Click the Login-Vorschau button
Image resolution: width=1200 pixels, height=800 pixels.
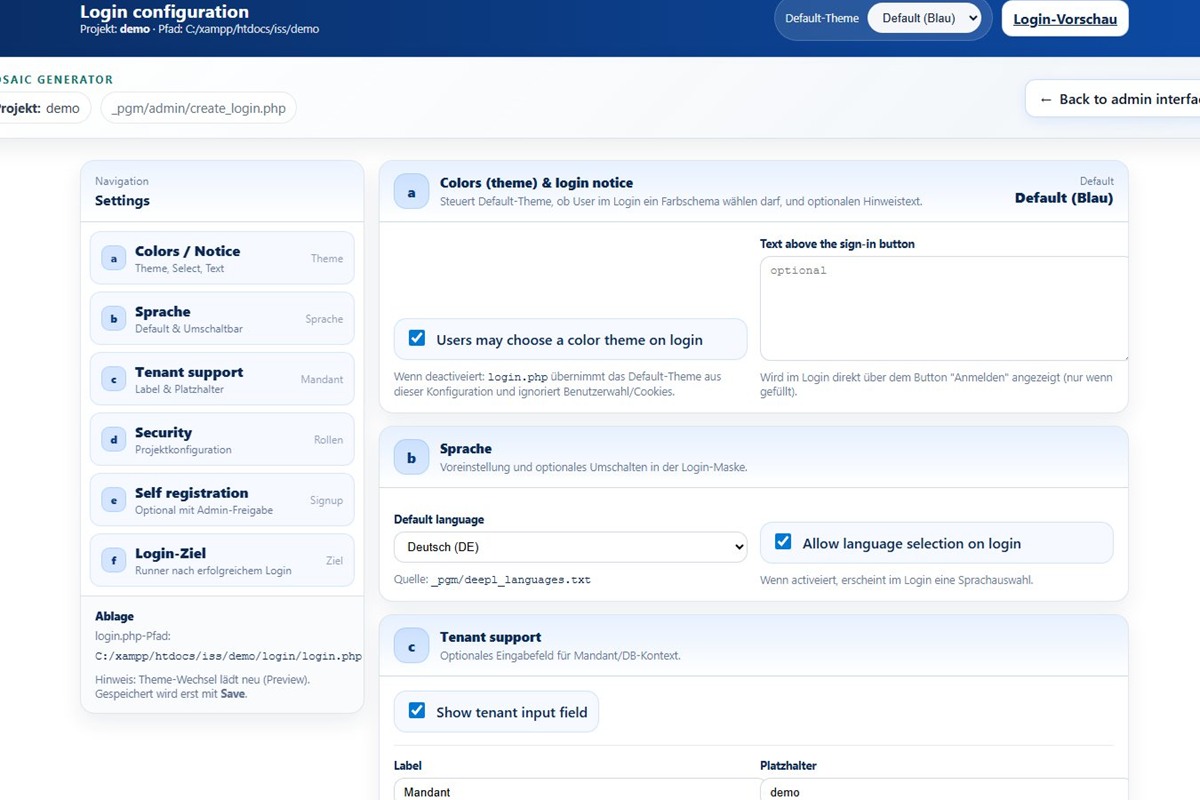pos(1065,19)
